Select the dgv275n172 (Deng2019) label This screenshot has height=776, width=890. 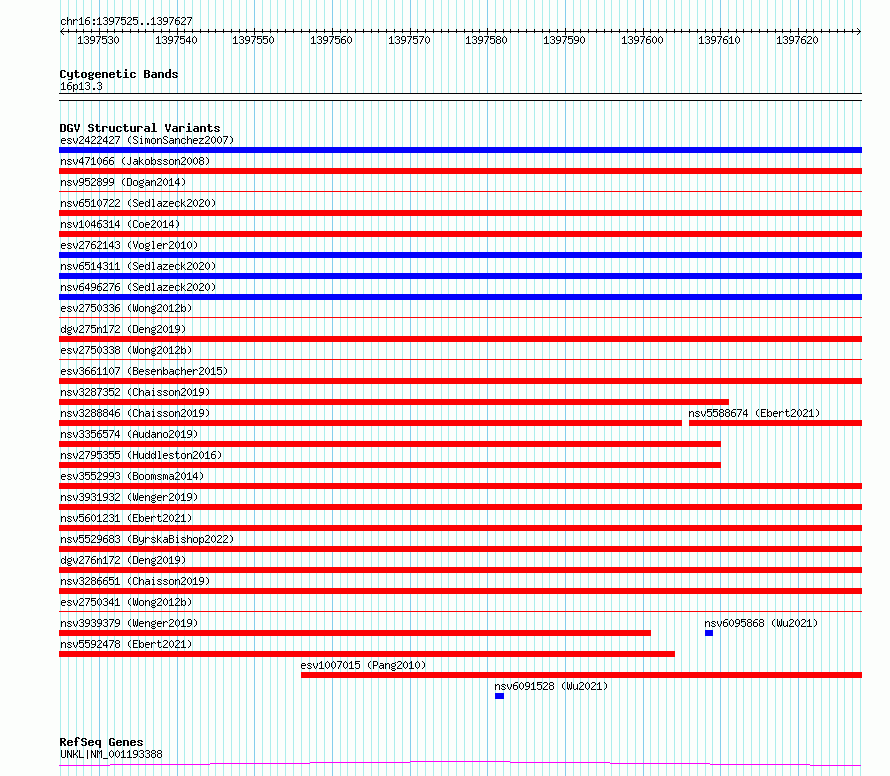123,329
